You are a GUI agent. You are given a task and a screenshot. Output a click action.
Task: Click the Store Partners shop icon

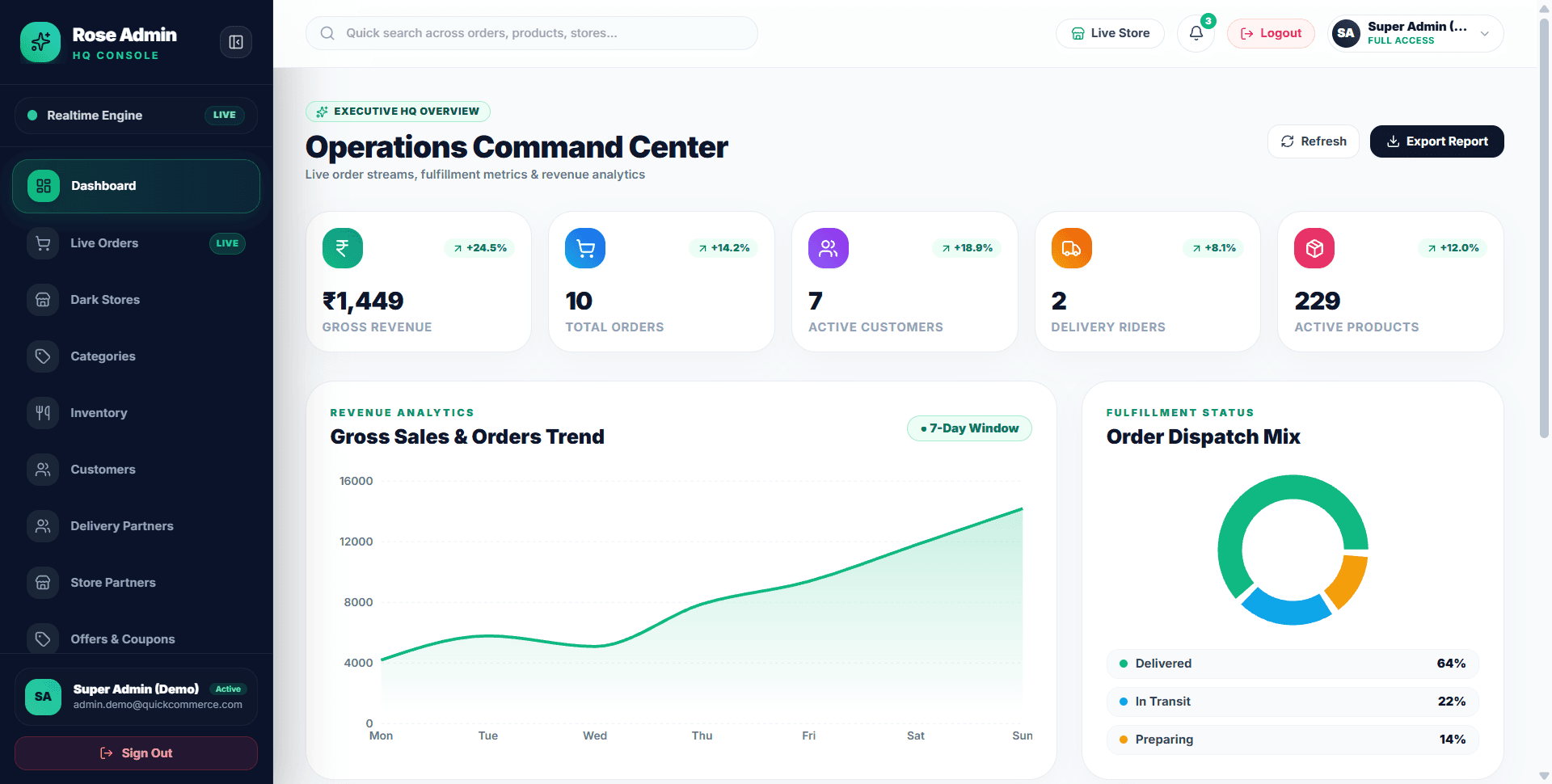(x=43, y=583)
